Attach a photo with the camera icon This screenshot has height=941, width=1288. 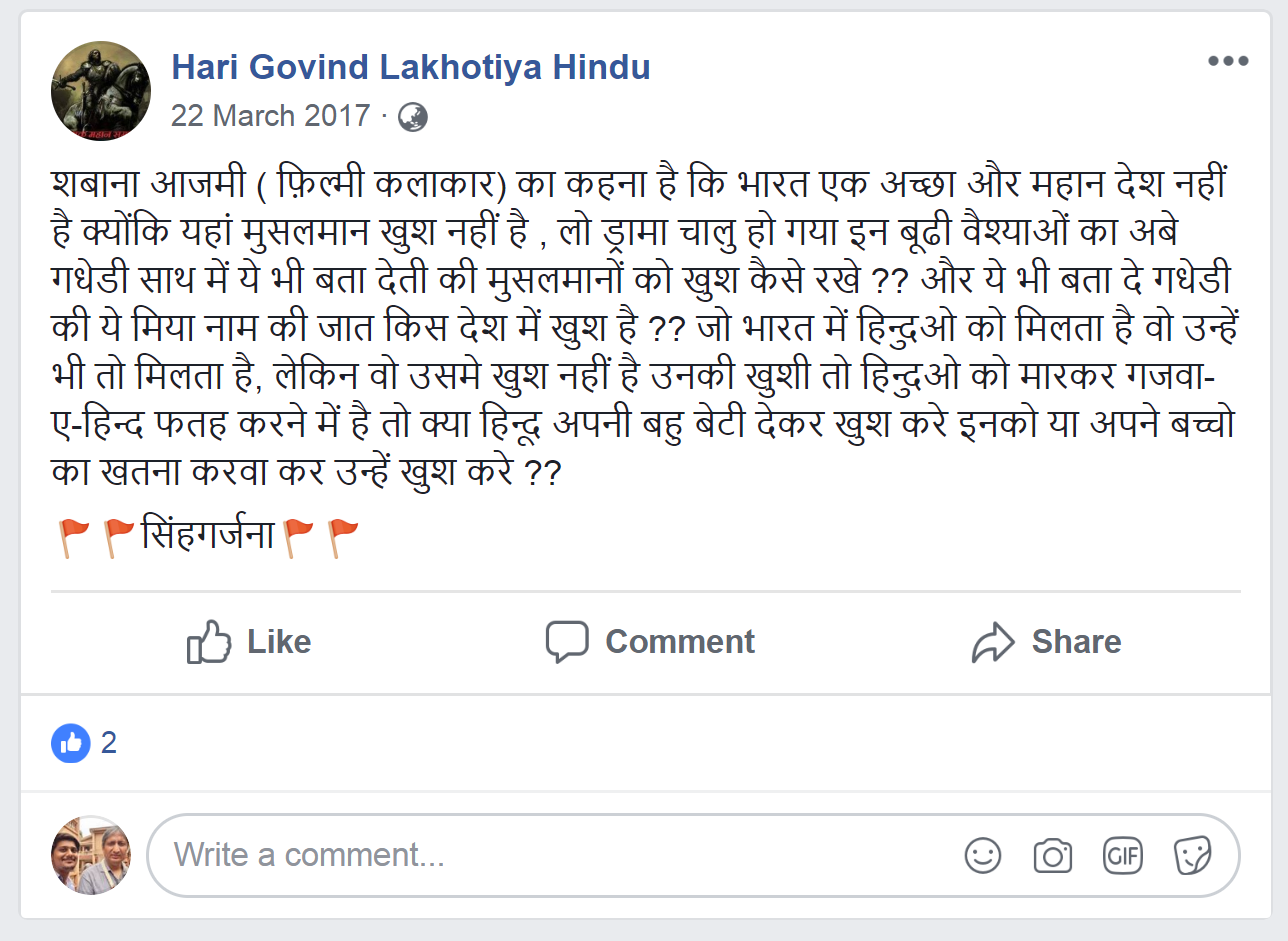coord(1052,855)
